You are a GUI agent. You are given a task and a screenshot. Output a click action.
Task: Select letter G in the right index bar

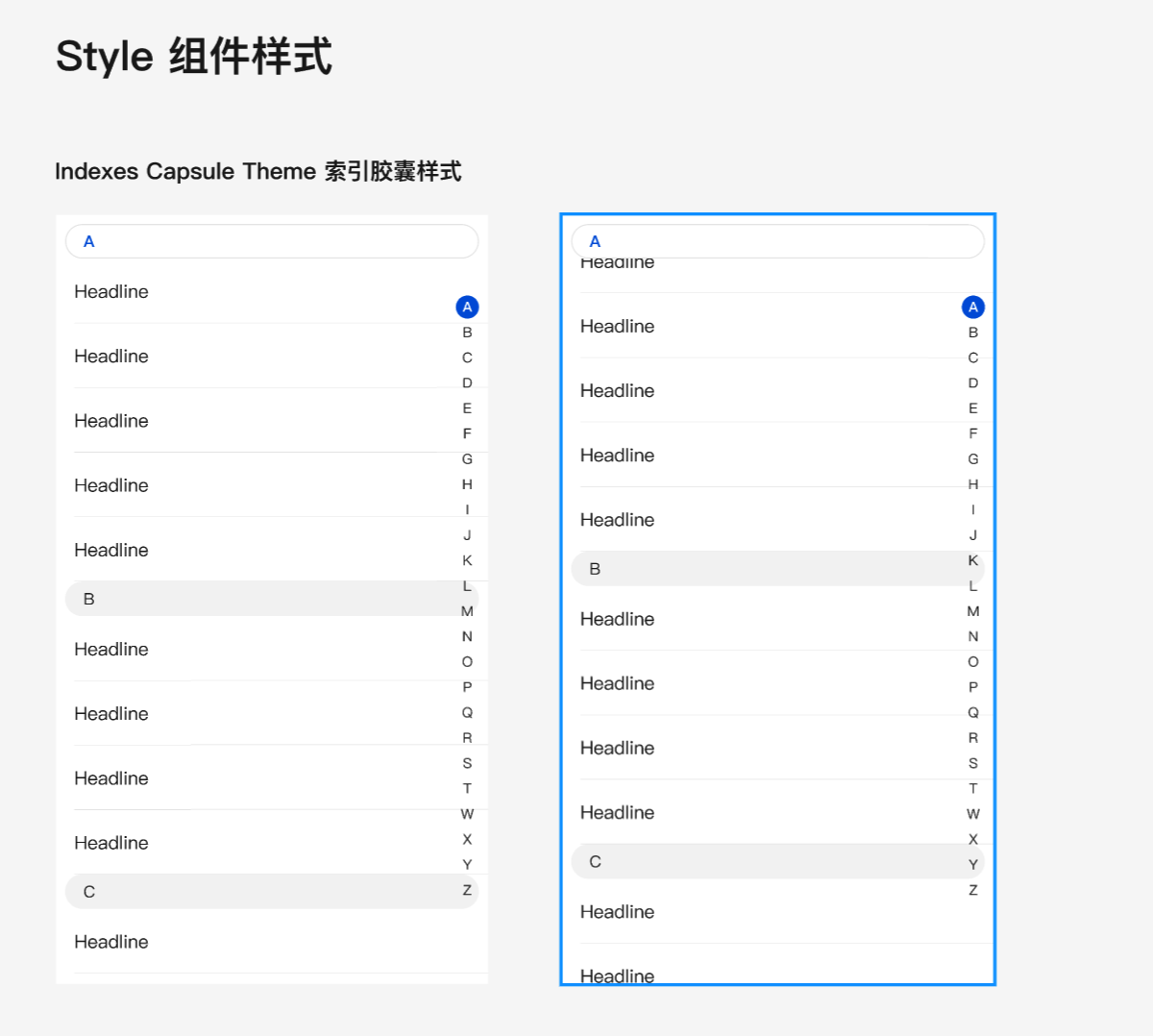pyautogui.click(x=973, y=458)
